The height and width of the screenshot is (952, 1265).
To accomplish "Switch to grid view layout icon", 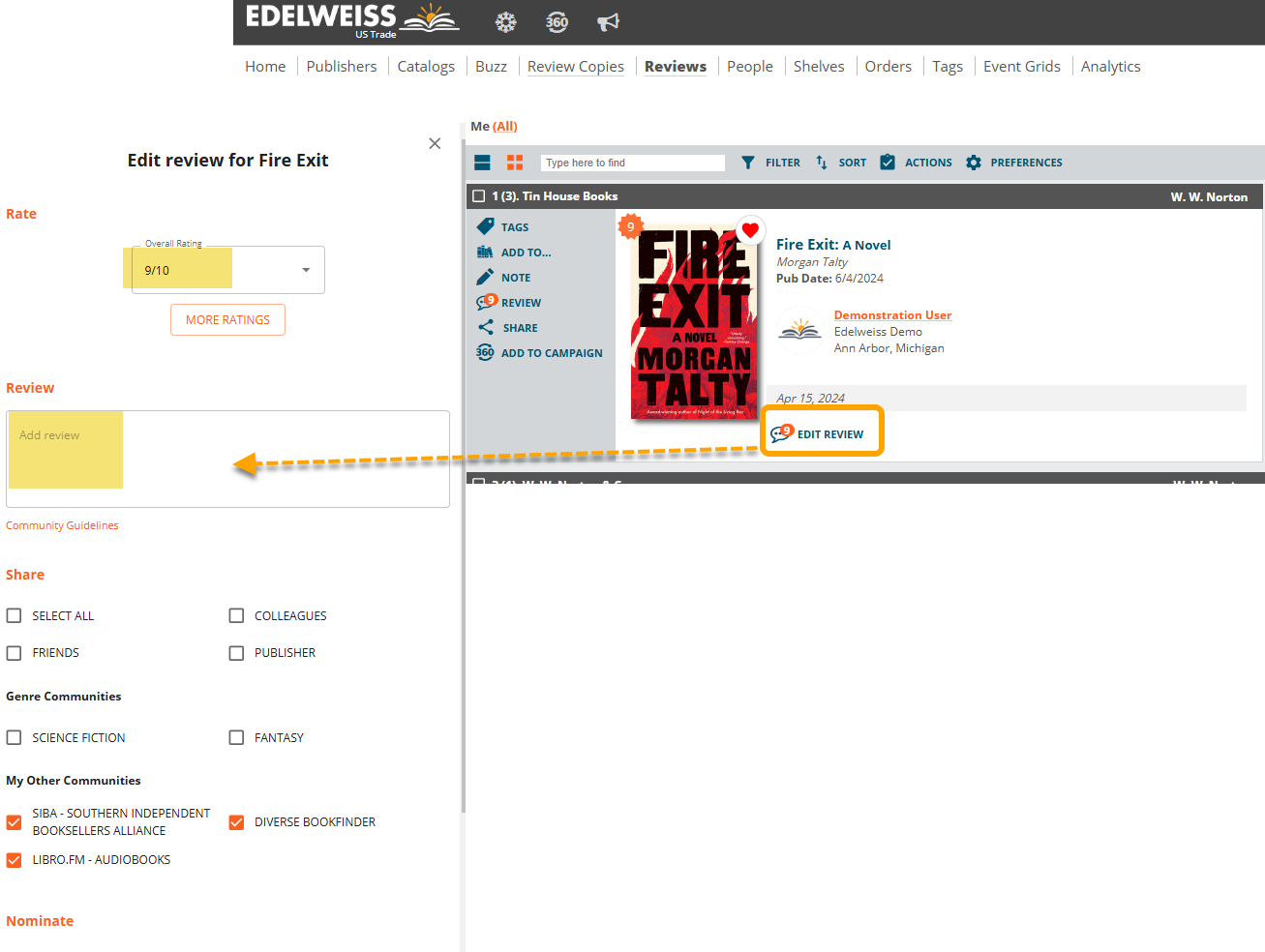I will click(515, 163).
